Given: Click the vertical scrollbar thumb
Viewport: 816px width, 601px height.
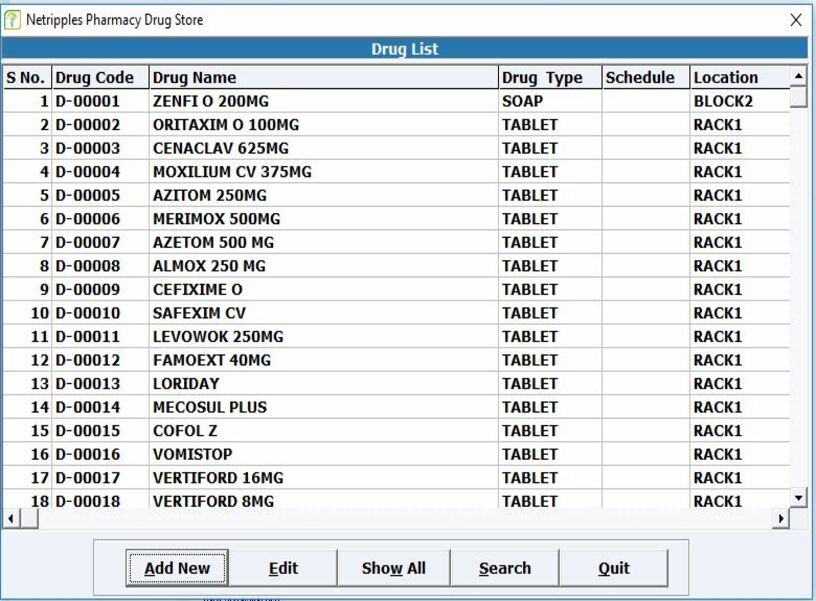Looking at the screenshot, I should [x=798, y=97].
